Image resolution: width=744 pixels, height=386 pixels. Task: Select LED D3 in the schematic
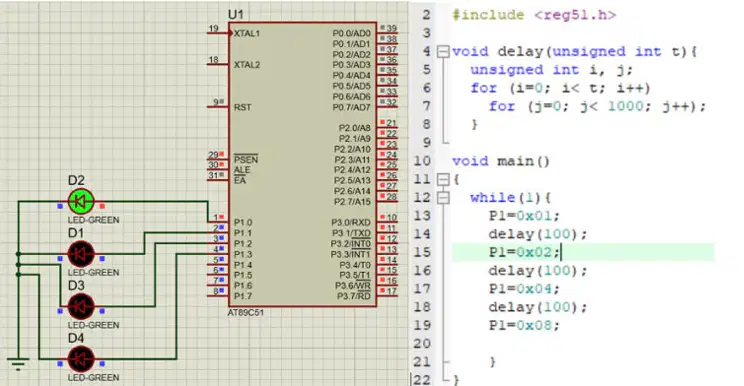81,307
